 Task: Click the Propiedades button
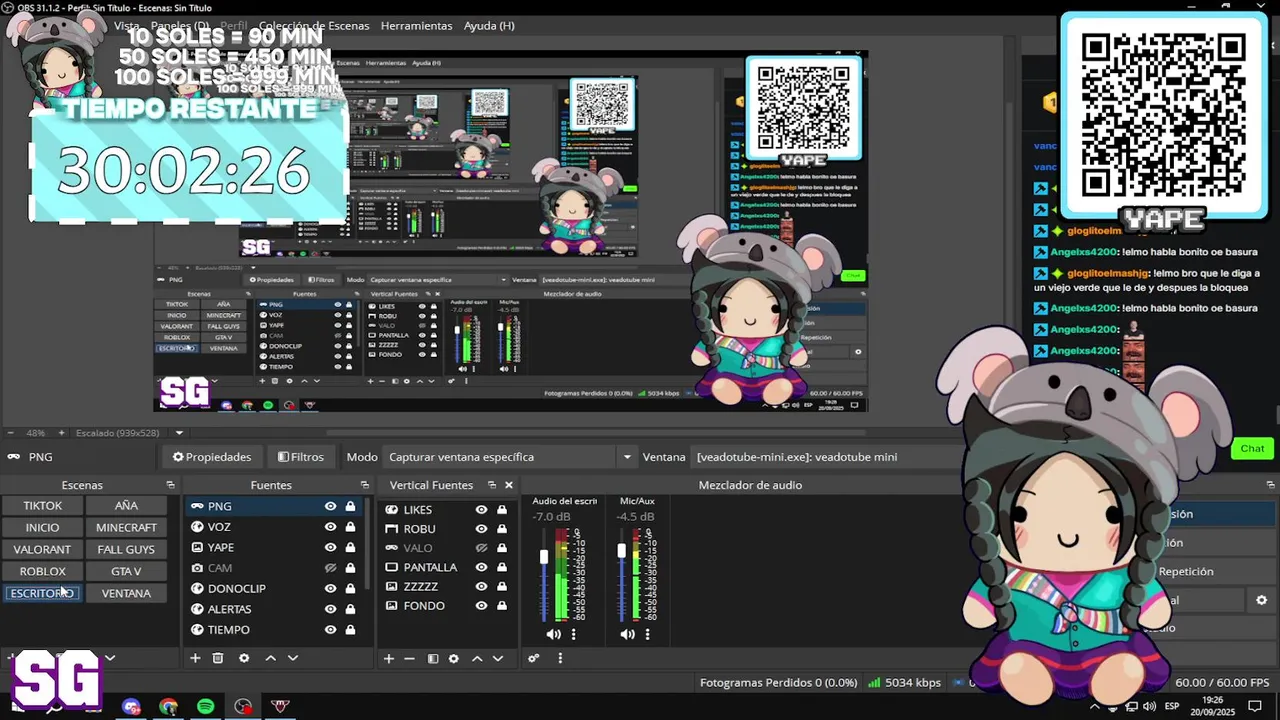tap(212, 457)
